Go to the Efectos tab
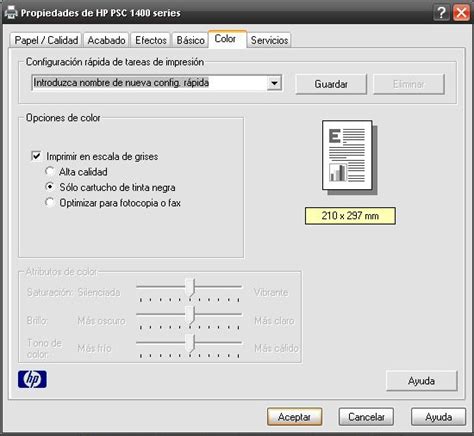The height and width of the screenshot is (436, 474). (151, 40)
